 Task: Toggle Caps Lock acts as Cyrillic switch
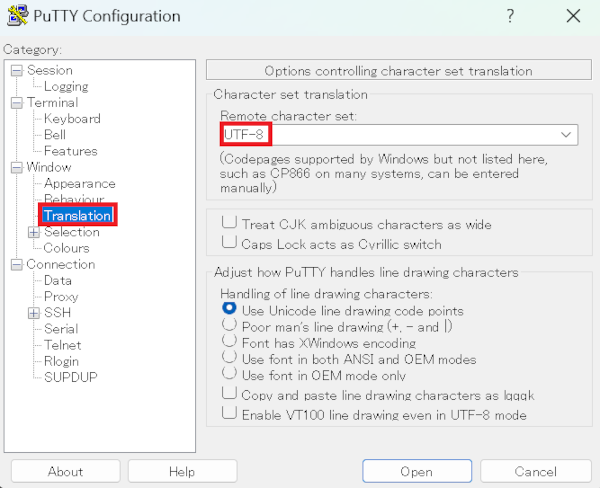230,243
